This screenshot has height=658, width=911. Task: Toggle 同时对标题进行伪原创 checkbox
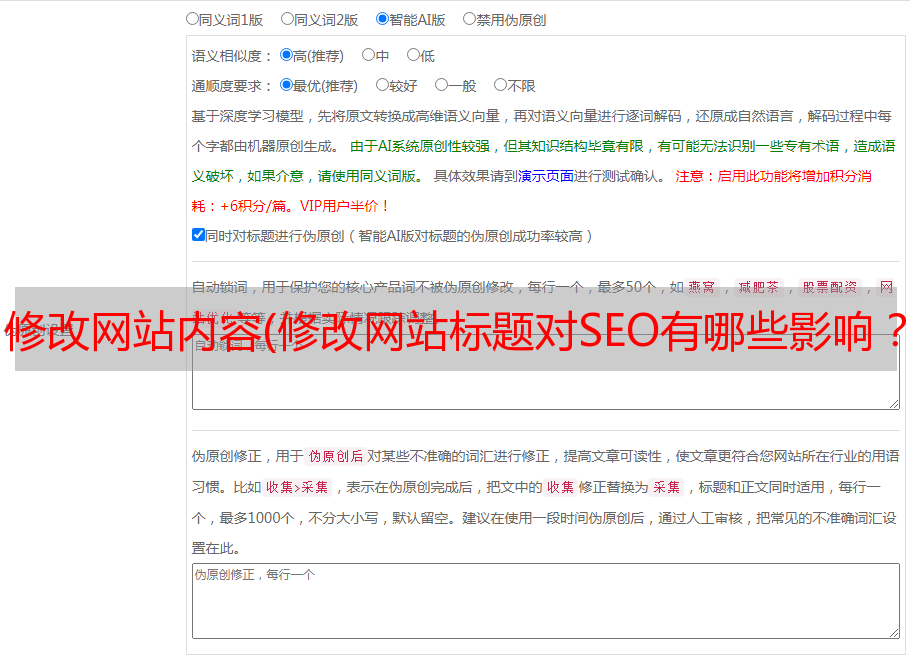[198, 235]
